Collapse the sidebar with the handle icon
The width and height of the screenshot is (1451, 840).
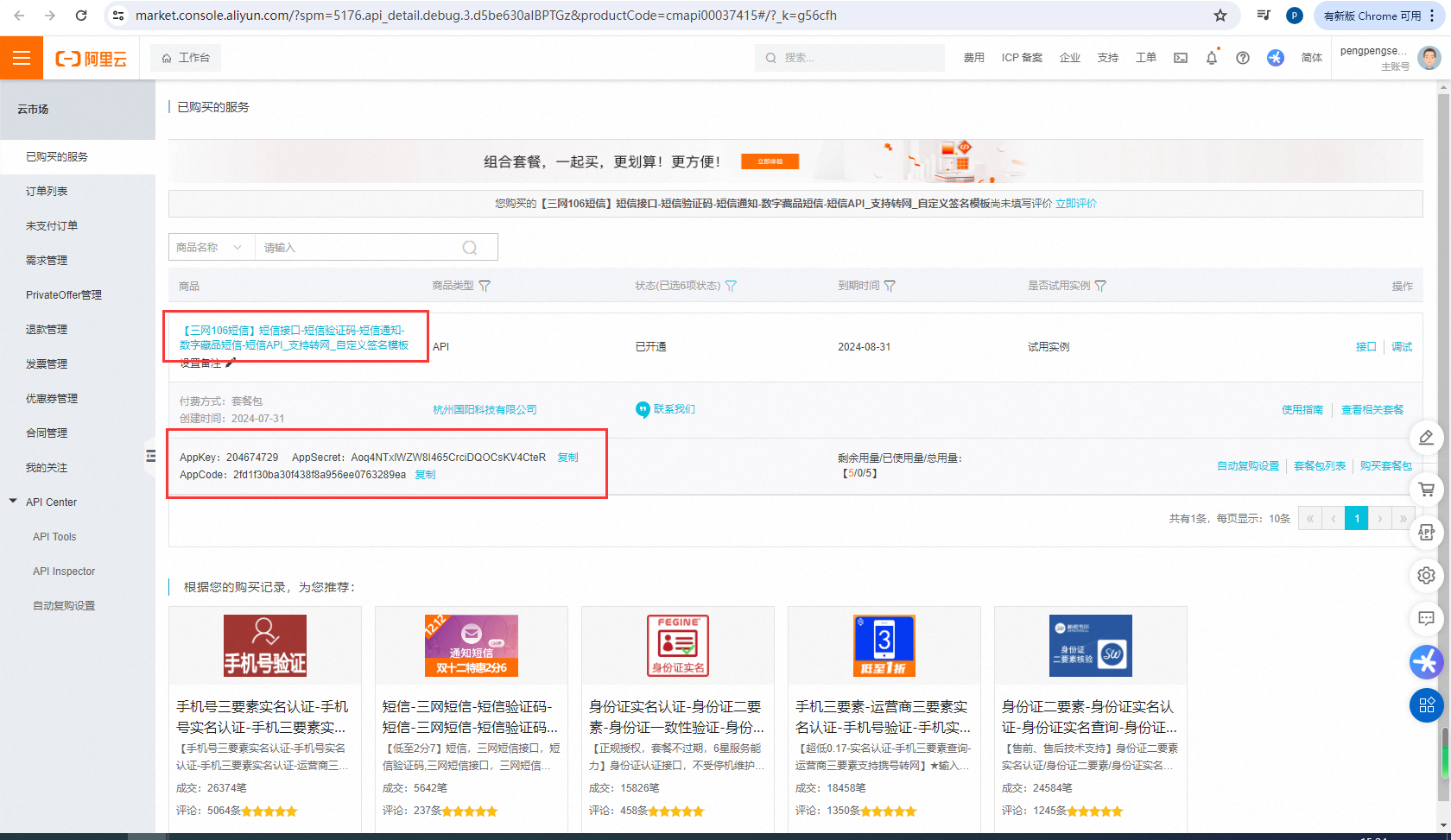[x=150, y=455]
